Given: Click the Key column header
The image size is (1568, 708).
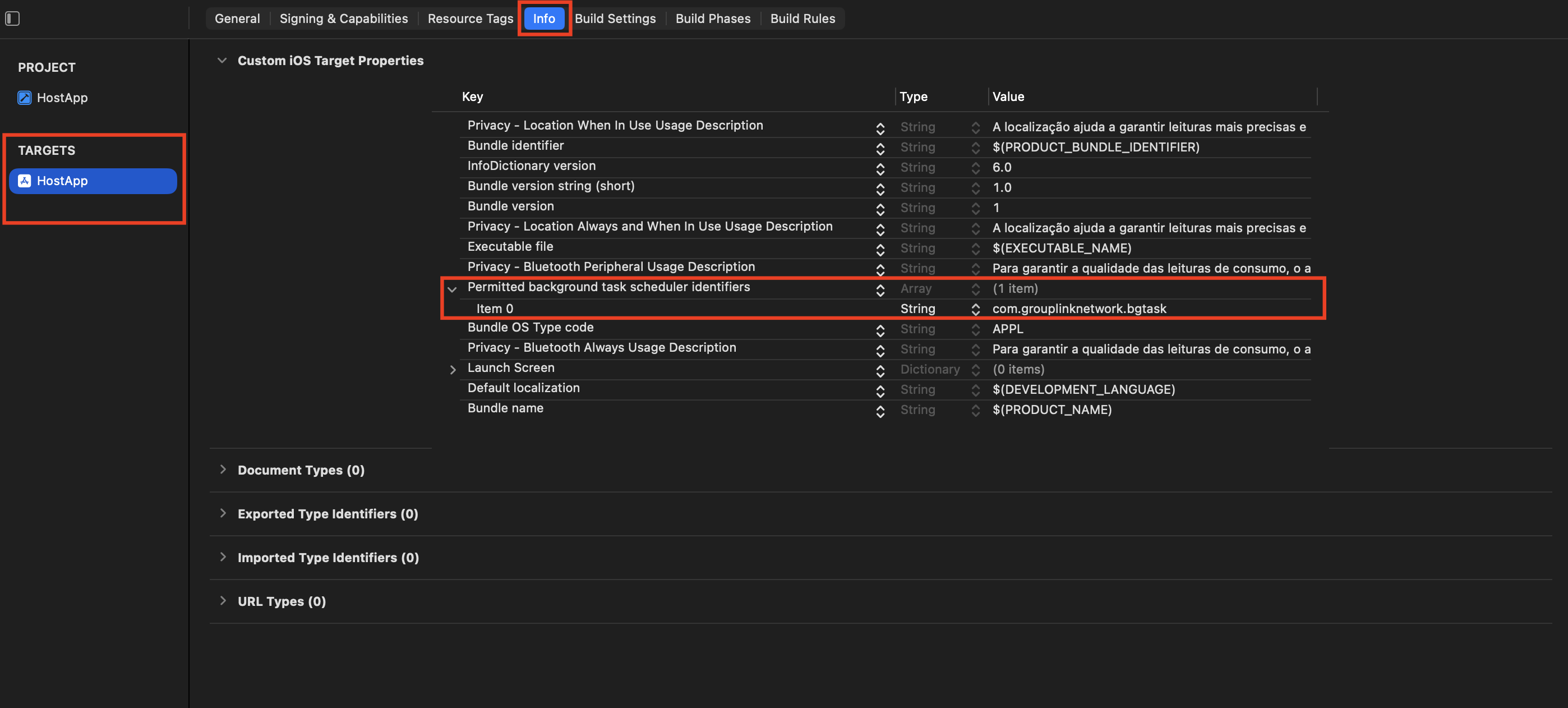Looking at the screenshot, I should 472,97.
